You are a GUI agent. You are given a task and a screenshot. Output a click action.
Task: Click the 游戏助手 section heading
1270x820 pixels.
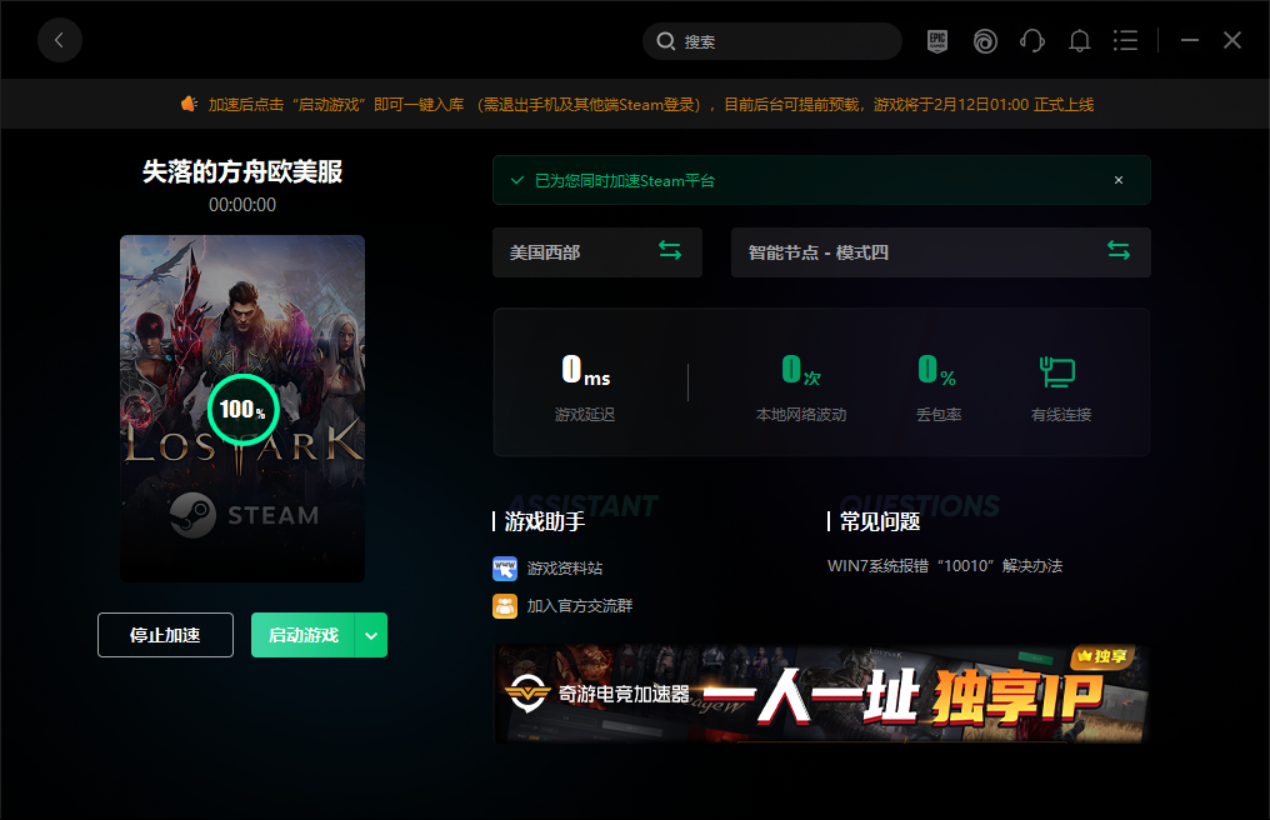coord(545,521)
